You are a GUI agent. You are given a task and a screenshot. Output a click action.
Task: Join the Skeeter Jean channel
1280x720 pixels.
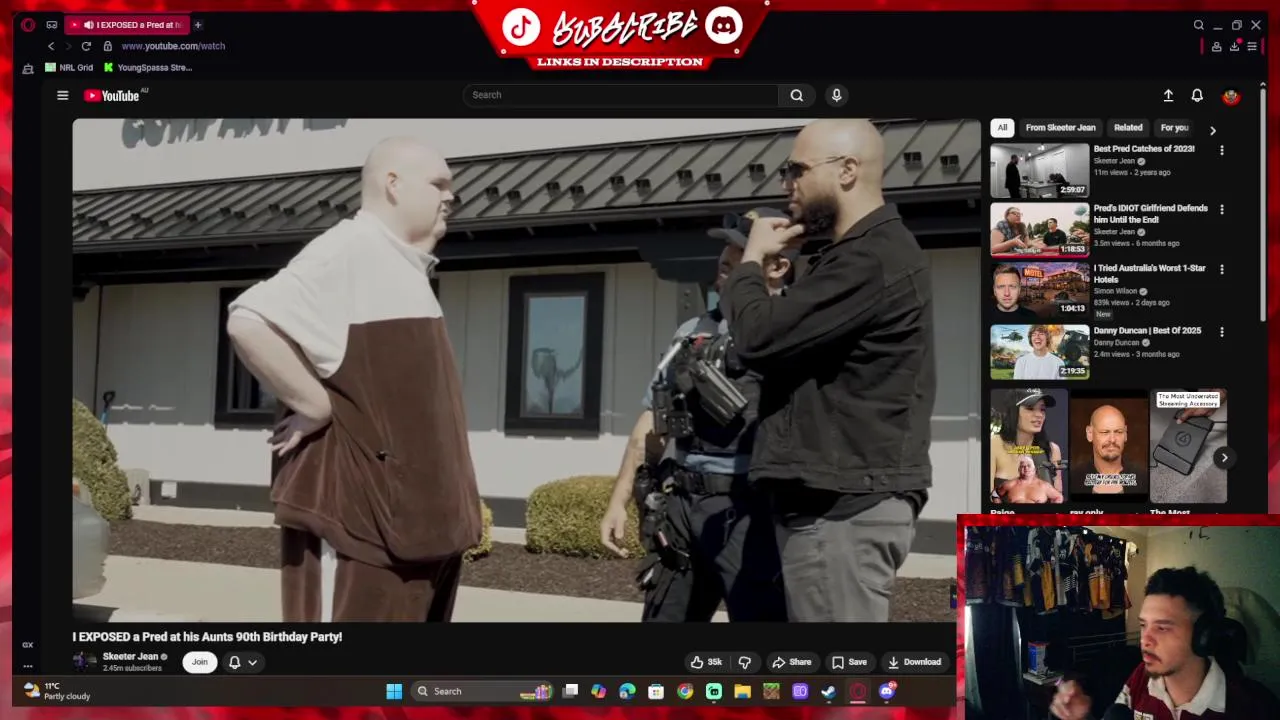coord(200,662)
